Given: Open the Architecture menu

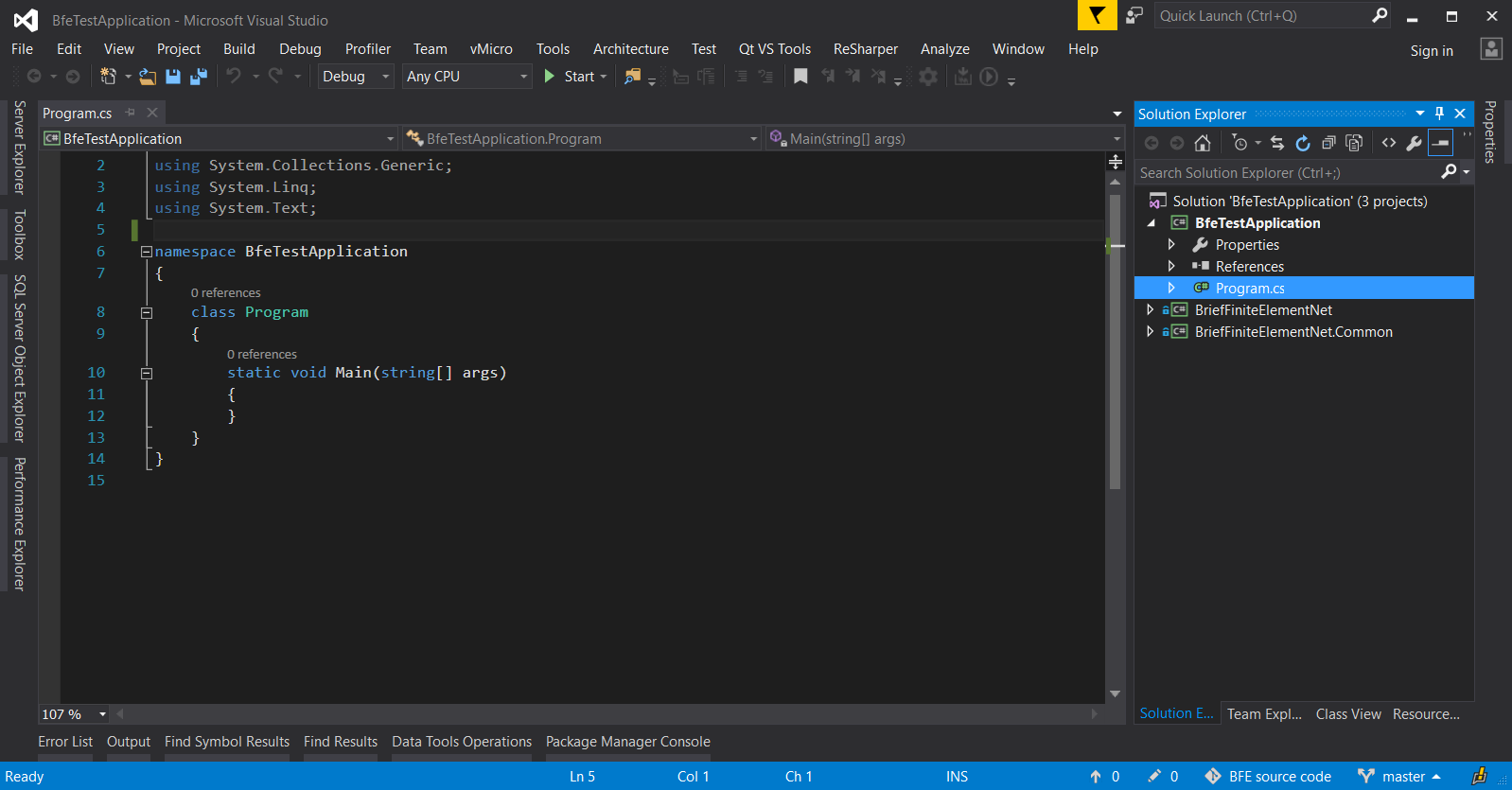Looking at the screenshot, I should [630, 49].
